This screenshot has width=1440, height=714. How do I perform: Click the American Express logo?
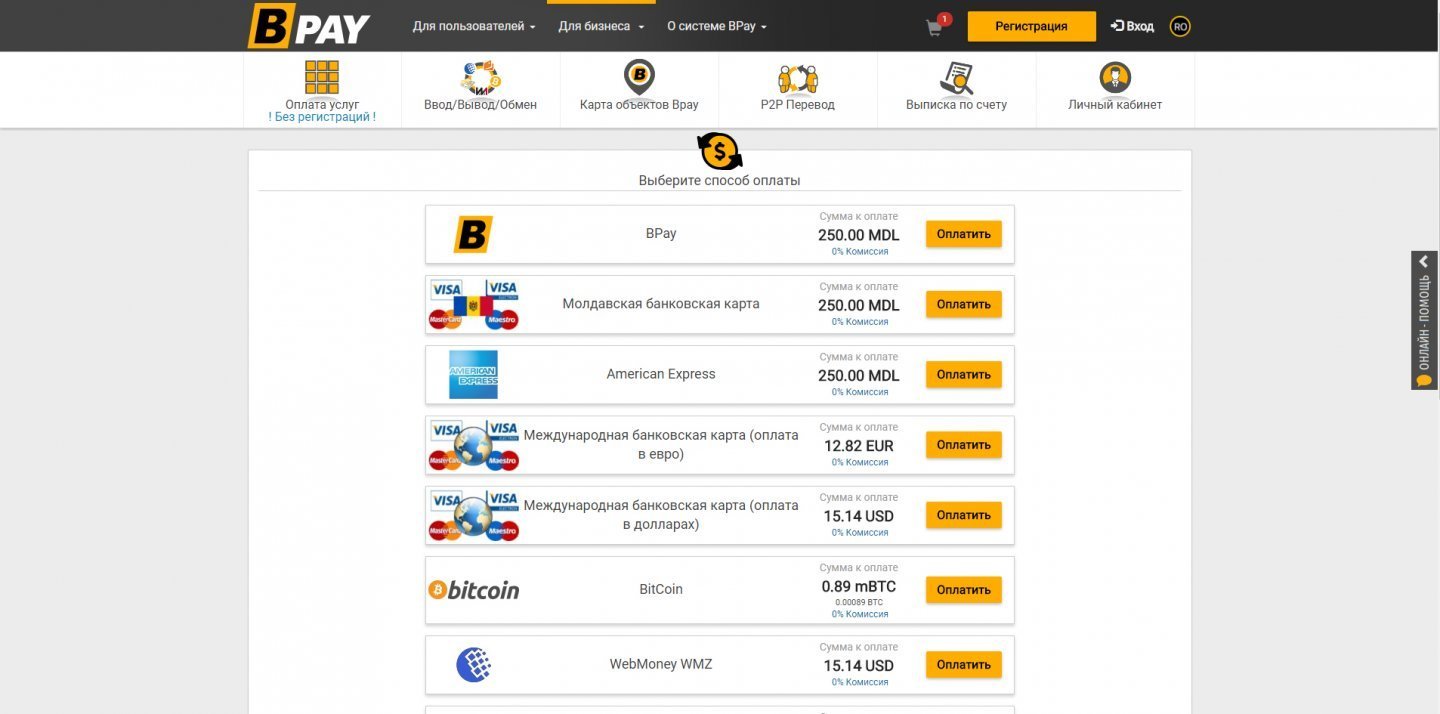tap(473, 375)
